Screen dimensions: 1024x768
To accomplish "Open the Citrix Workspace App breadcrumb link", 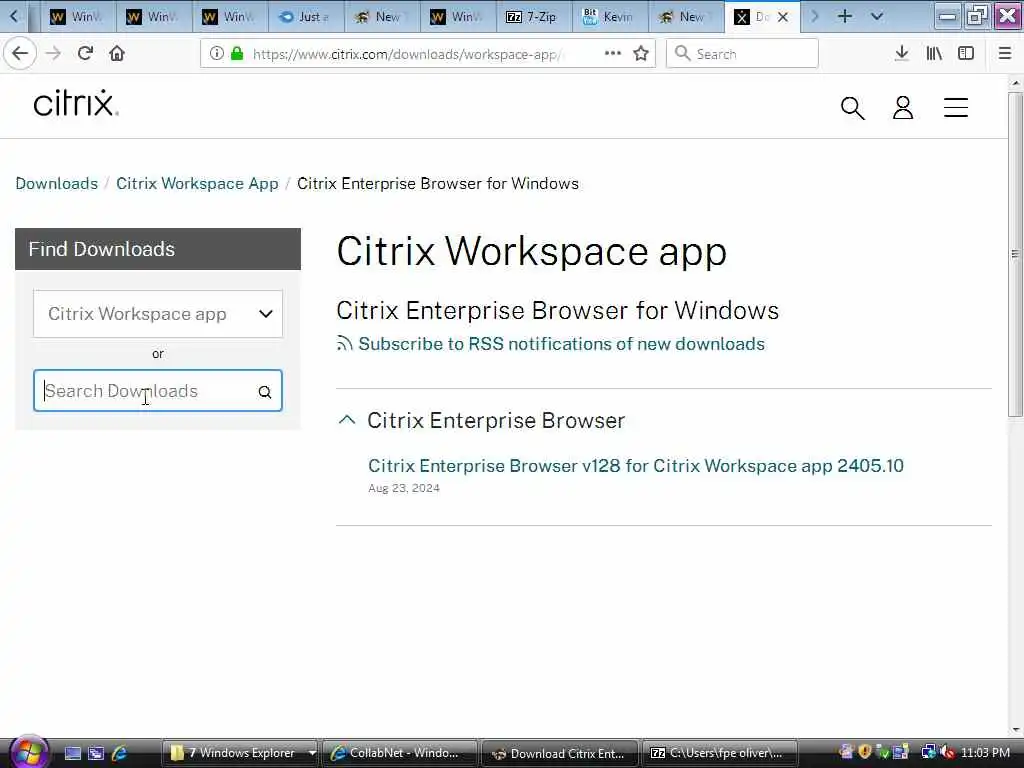I will pos(197,184).
